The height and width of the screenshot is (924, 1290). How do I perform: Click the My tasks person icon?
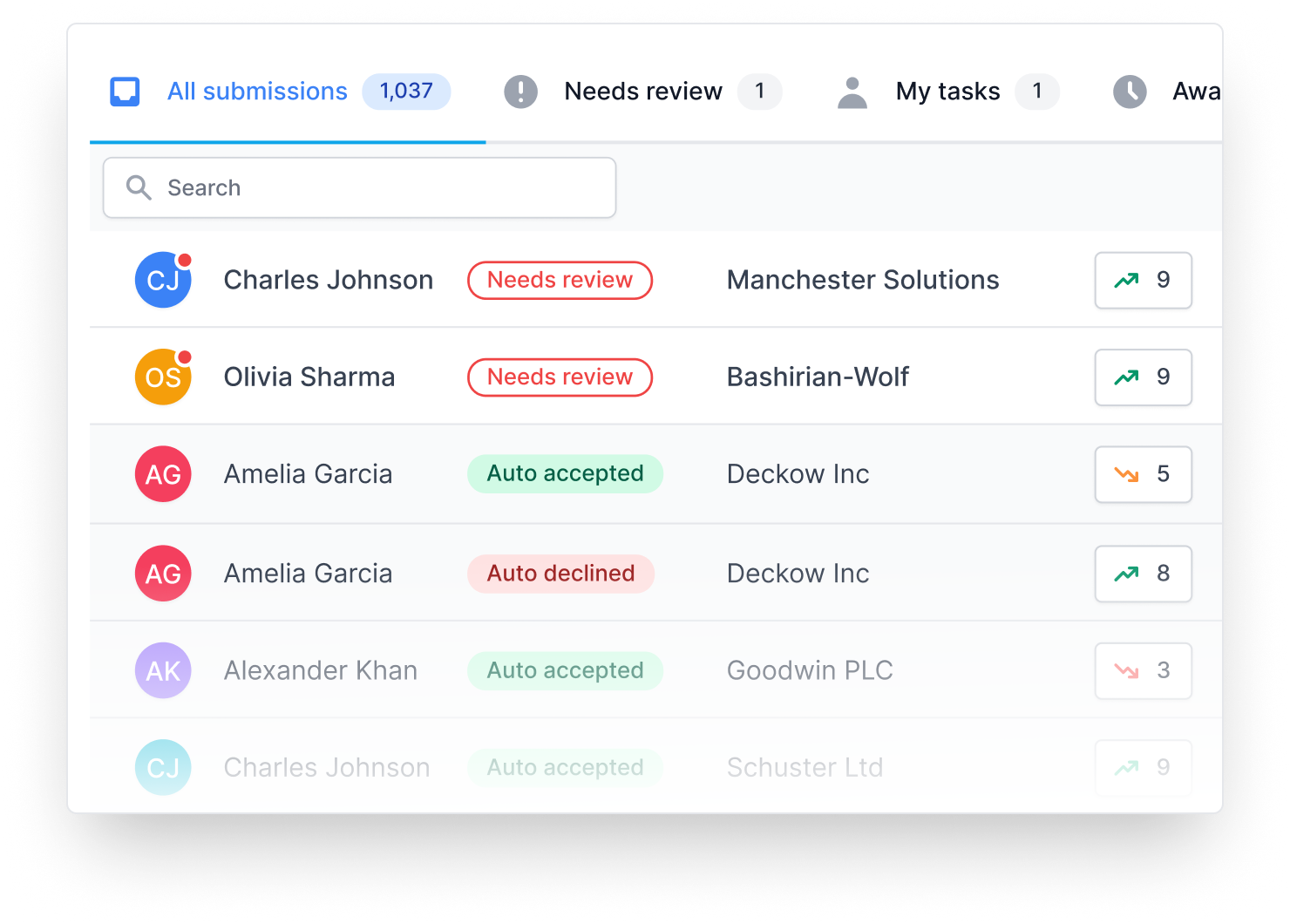point(852,92)
